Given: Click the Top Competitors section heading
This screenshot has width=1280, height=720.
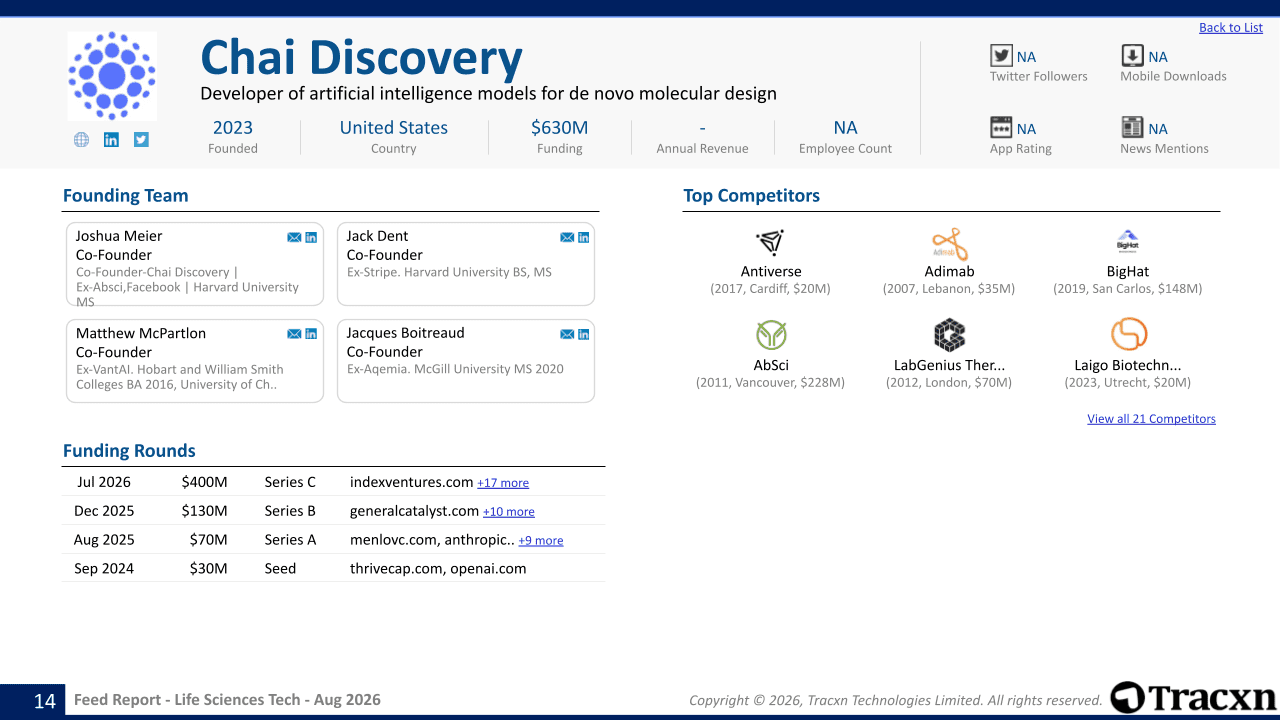Looking at the screenshot, I should [752, 196].
